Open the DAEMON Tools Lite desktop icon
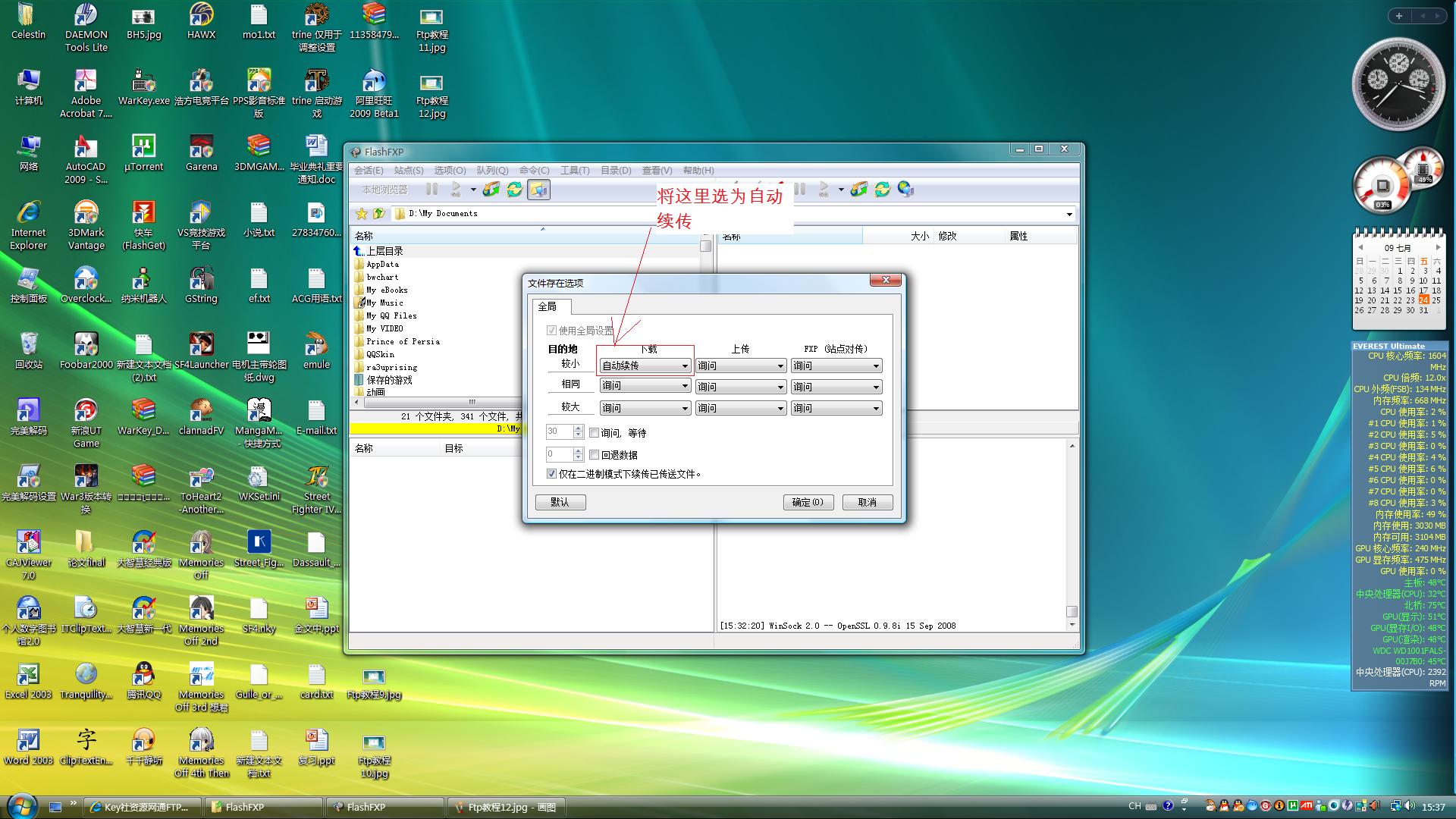The width and height of the screenshot is (1456, 819). click(86, 27)
